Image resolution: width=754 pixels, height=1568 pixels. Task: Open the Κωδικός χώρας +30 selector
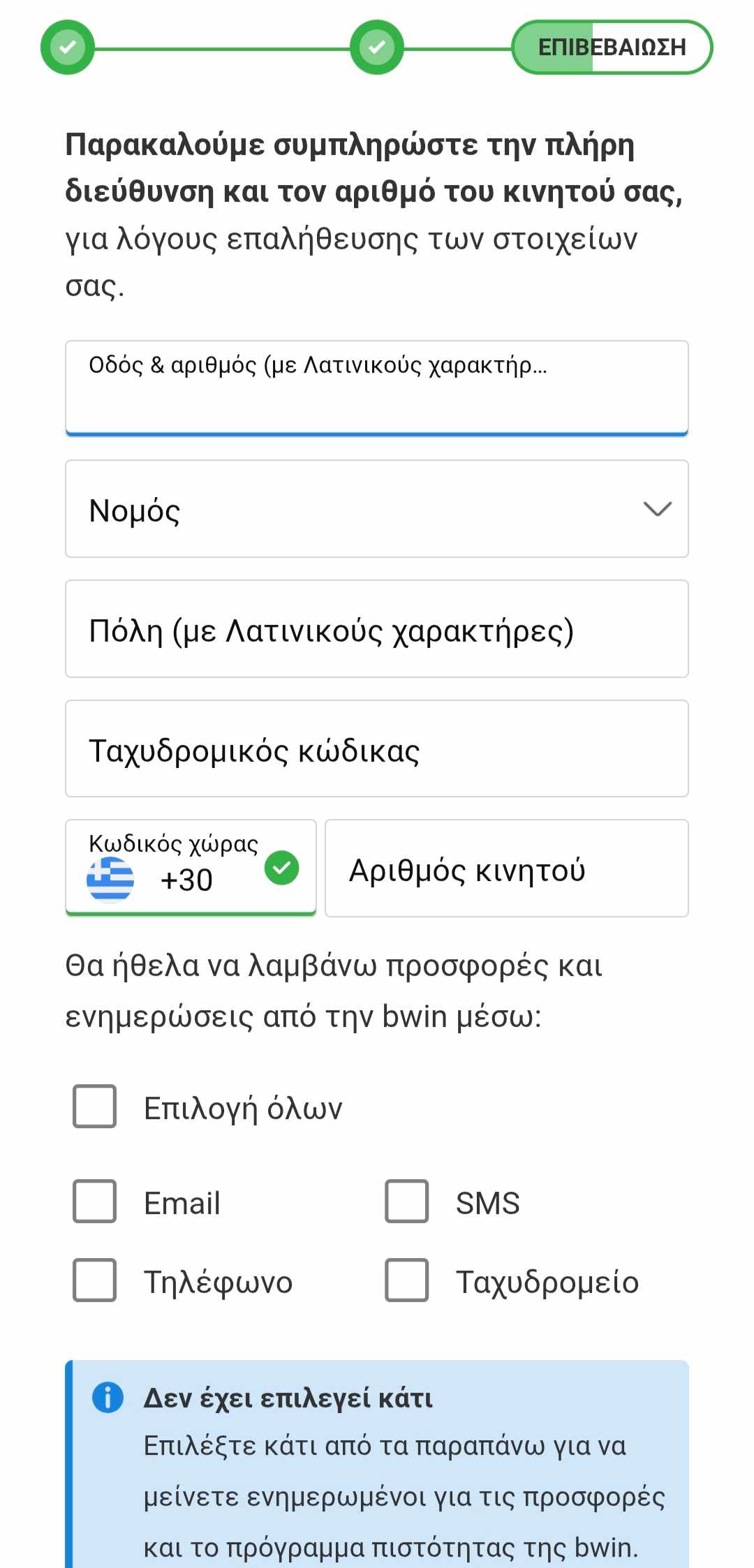[191, 868]
